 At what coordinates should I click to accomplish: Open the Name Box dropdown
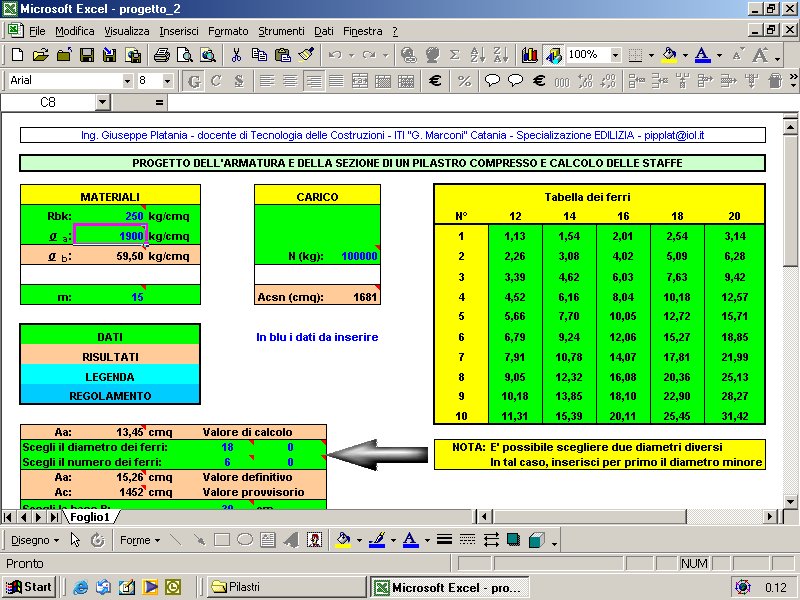(103, 103)
